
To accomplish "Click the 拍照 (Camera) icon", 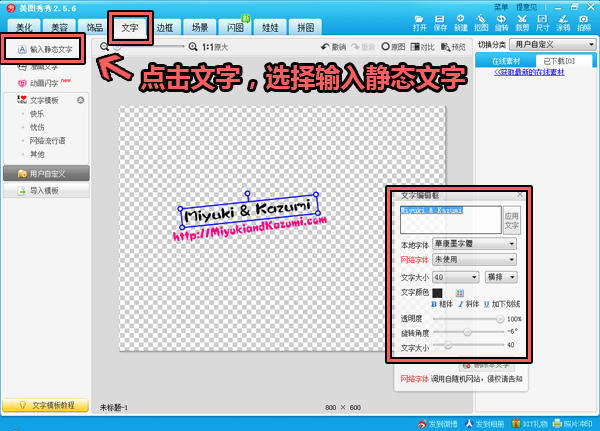I will tap(583, 22).
